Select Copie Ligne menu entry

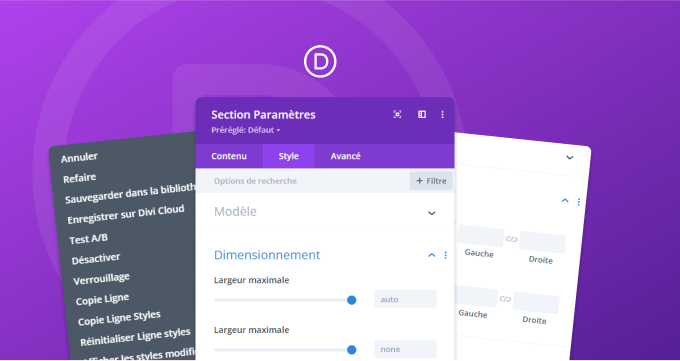coord(102,299)
